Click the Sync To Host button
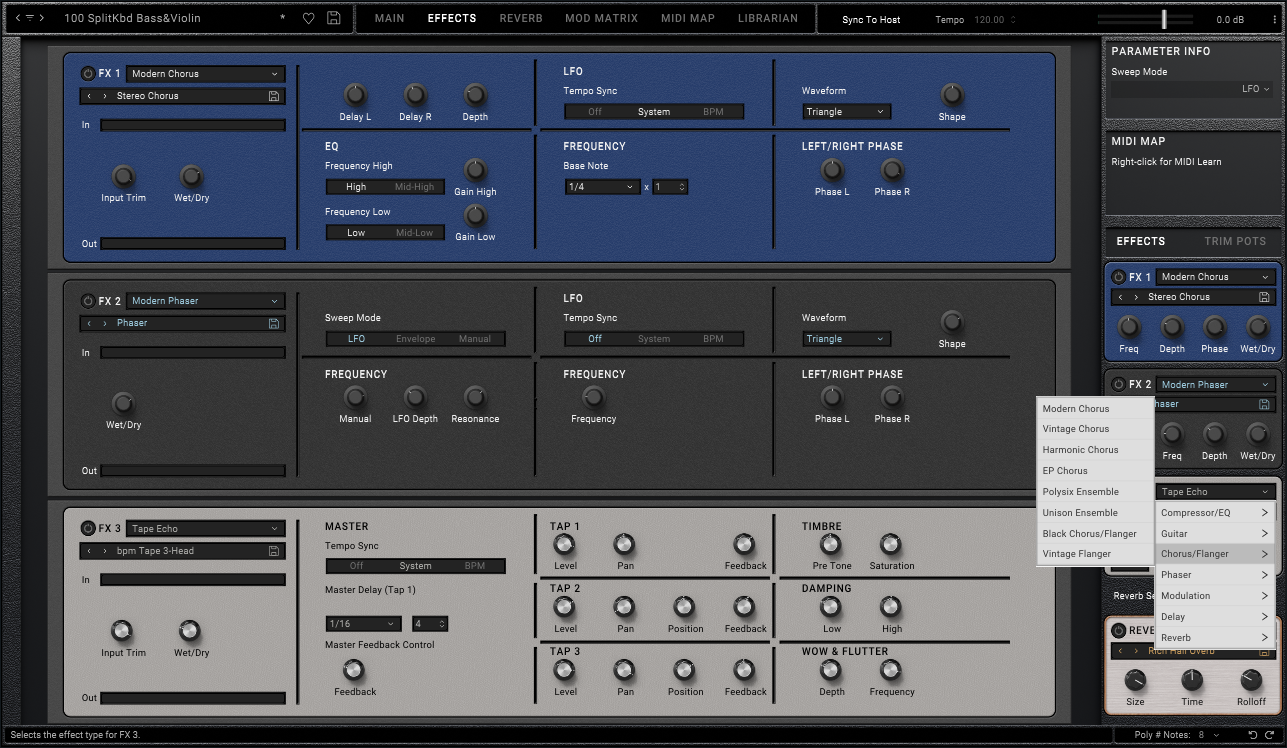This screenshot has height=748, width=1287. (x=871, y=20)
